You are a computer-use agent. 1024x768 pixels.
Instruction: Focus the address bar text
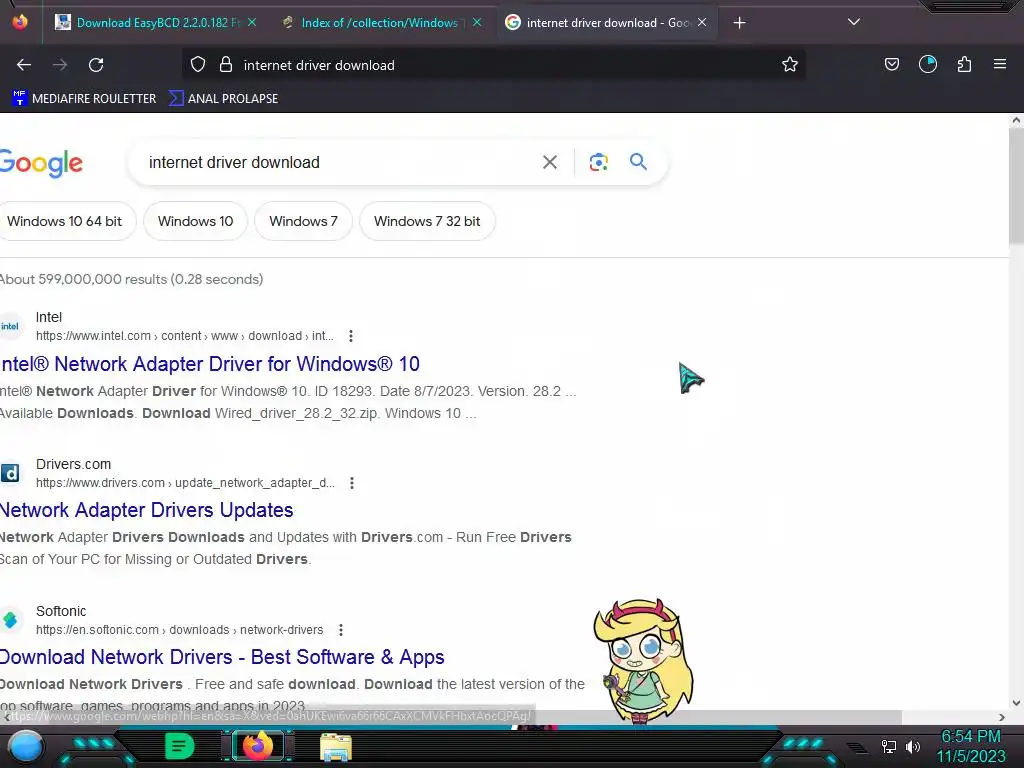[x=319, y=65]
